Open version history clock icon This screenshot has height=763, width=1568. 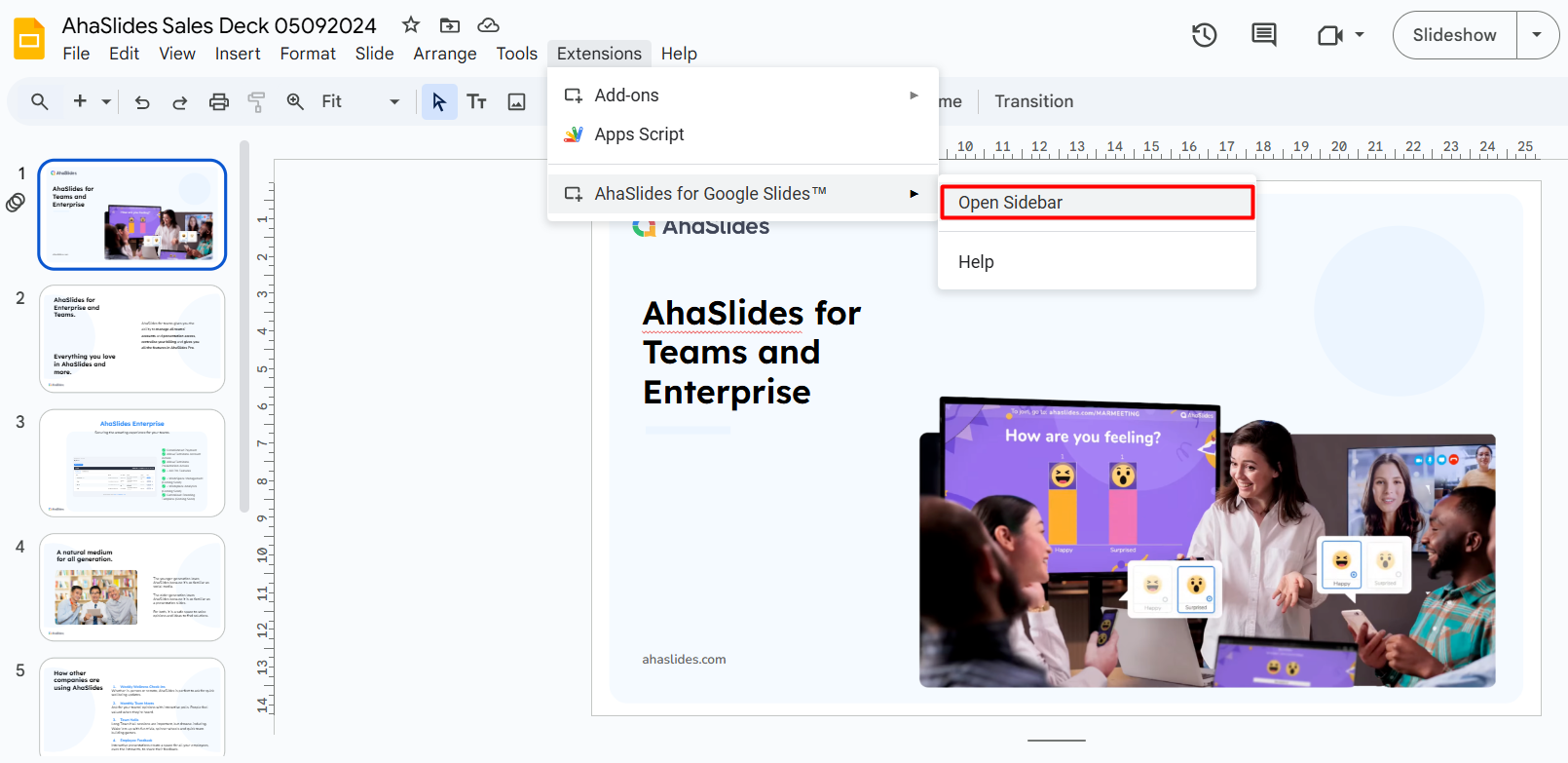[x=1205, y=35]
